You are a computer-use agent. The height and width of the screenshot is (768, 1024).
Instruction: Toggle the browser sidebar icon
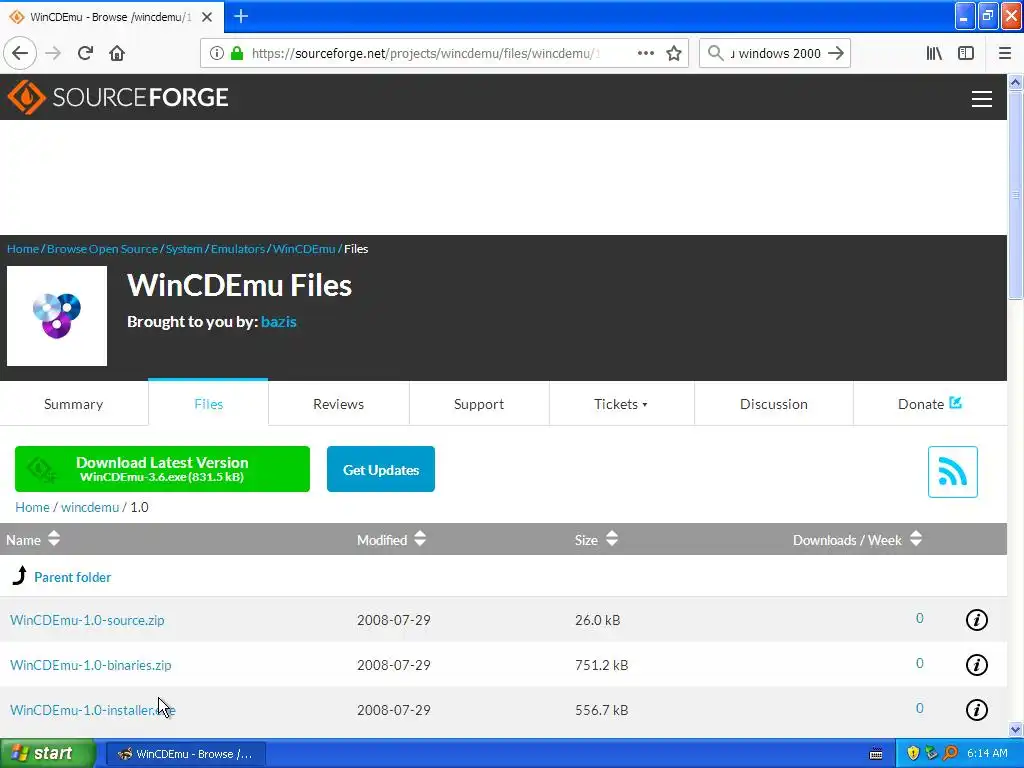(x=966, y=53)
